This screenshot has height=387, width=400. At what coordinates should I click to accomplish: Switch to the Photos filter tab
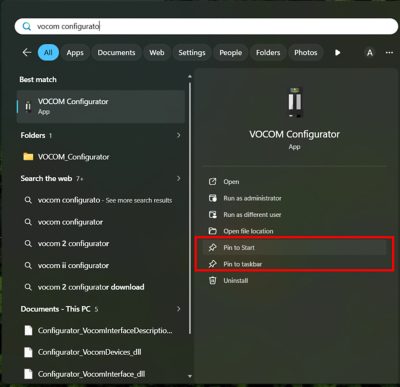[306, 53]
